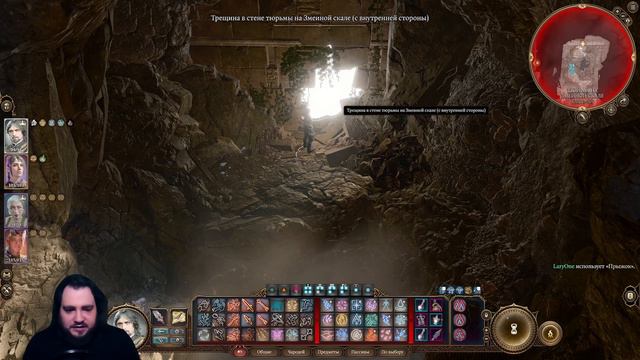Viewport: 640px width, 360px height.
Task: Click the round button directly below the minimap
Action: [x=583, y=117]
